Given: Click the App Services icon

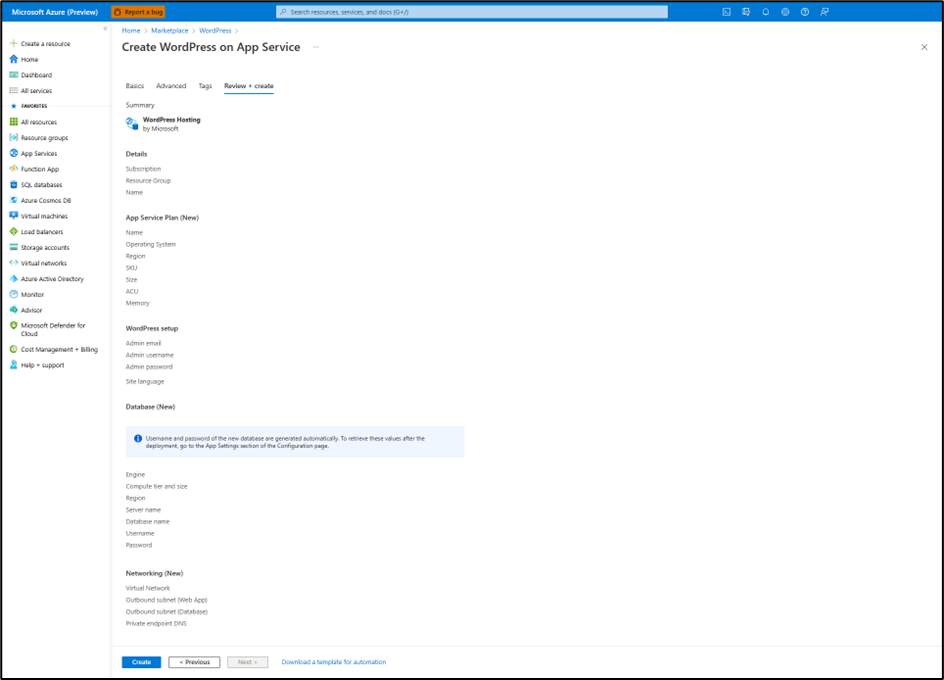Looking at the screenshot, I should coord(14,153).
